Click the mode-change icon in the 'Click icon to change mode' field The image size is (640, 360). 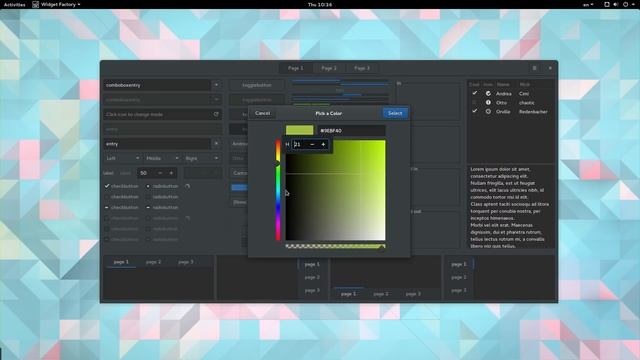click(216, 114)
